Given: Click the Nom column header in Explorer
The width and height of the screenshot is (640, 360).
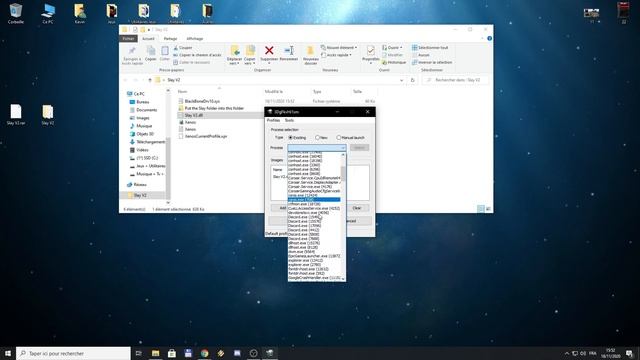Looking at the screenshot, I should click(x=182, y=91).
